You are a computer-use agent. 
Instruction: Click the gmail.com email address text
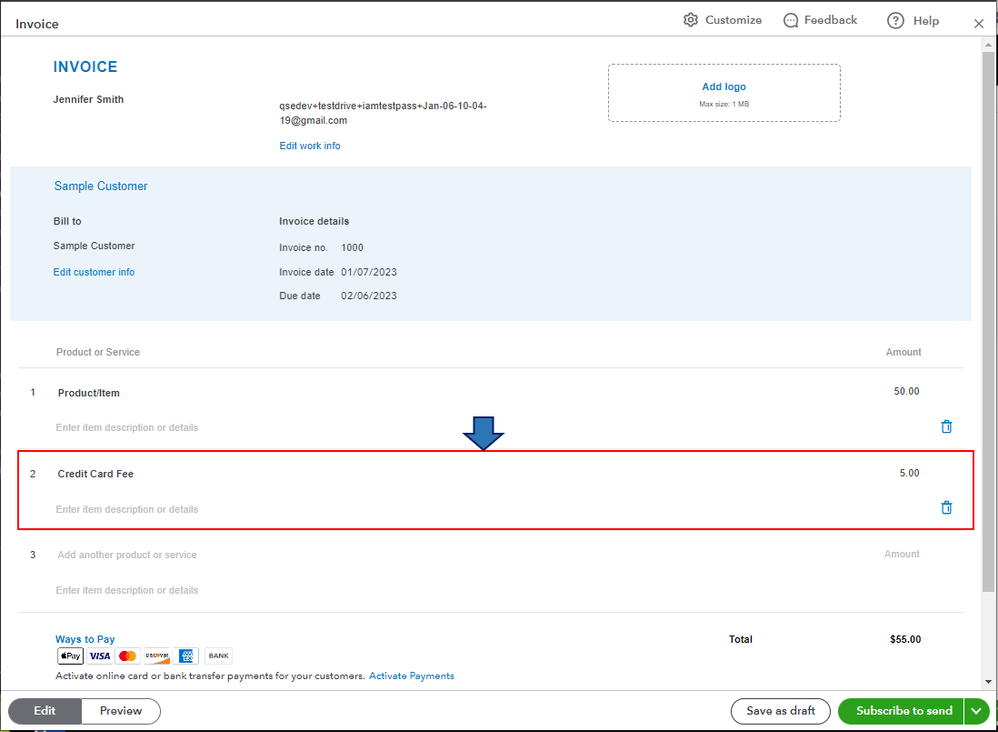[x=383, y=113]
